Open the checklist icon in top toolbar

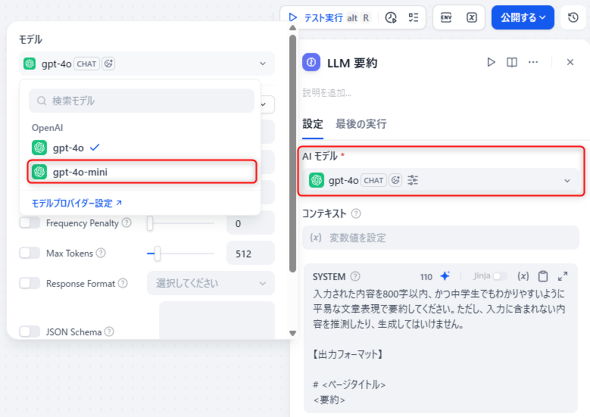413,17
